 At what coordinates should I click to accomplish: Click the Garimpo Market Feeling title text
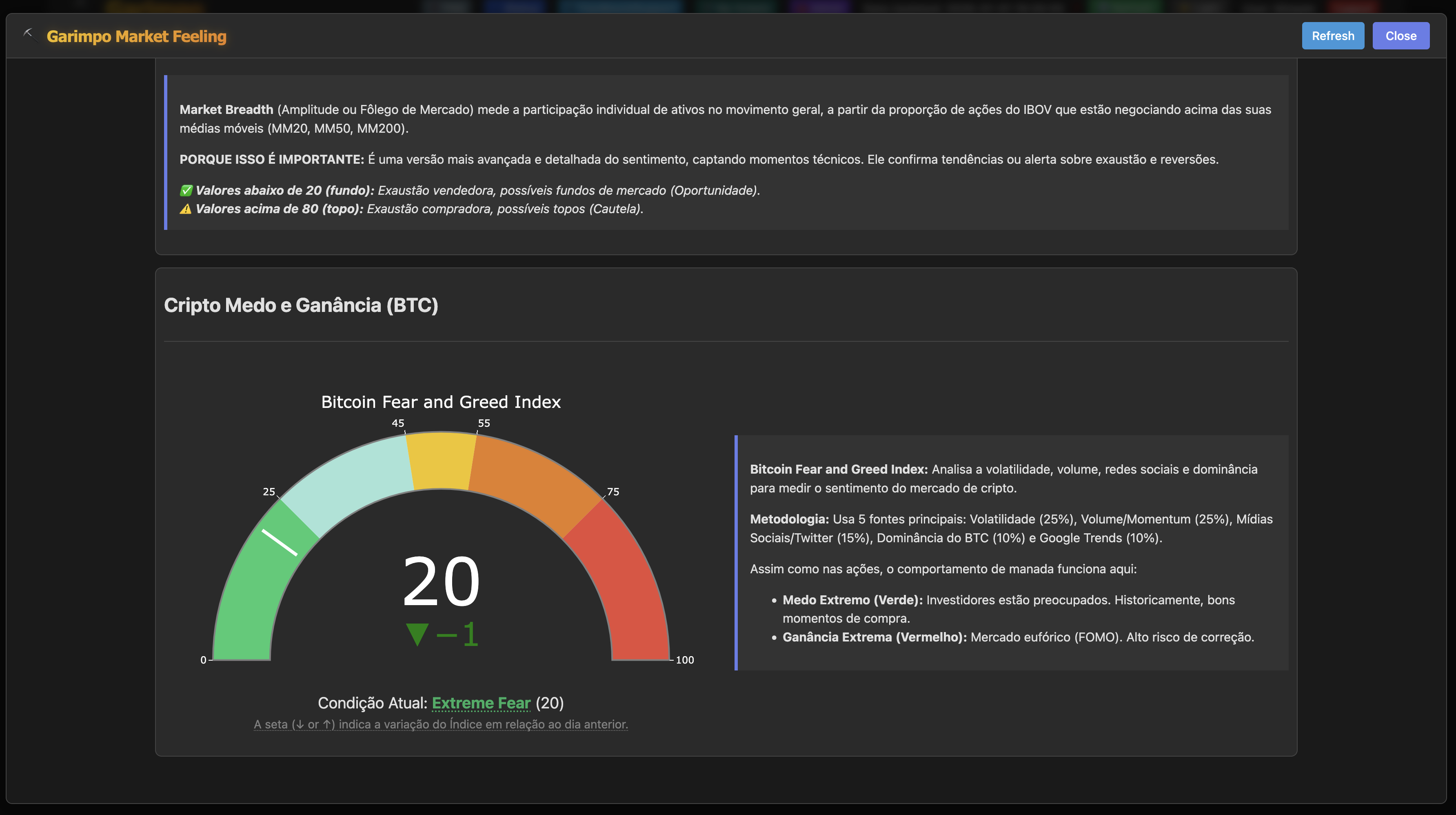point(136,36)
